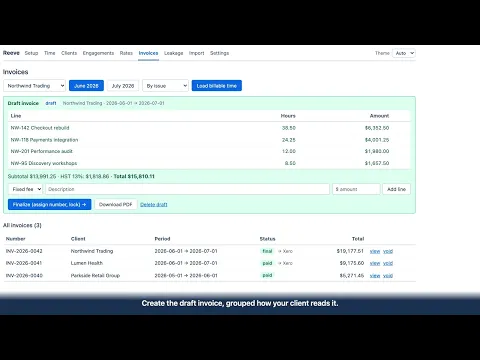Screen dimensions: 480x360
Task: Select NW-201 Performance audit line
Action: tap(209, 151)
